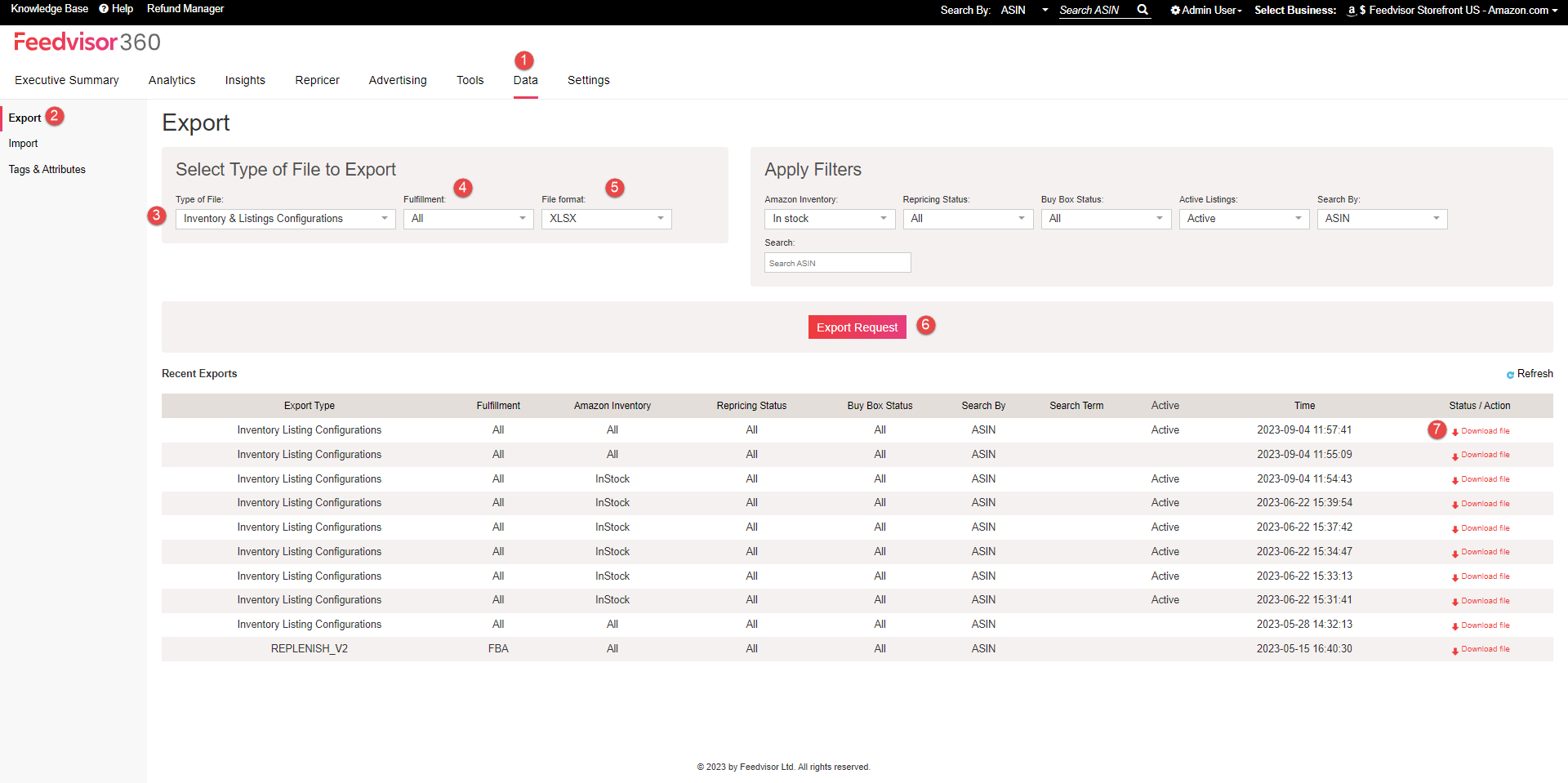Open the Amazon Inventory filter dropdown
The image size is (1568, 783).
pos(830,219)
